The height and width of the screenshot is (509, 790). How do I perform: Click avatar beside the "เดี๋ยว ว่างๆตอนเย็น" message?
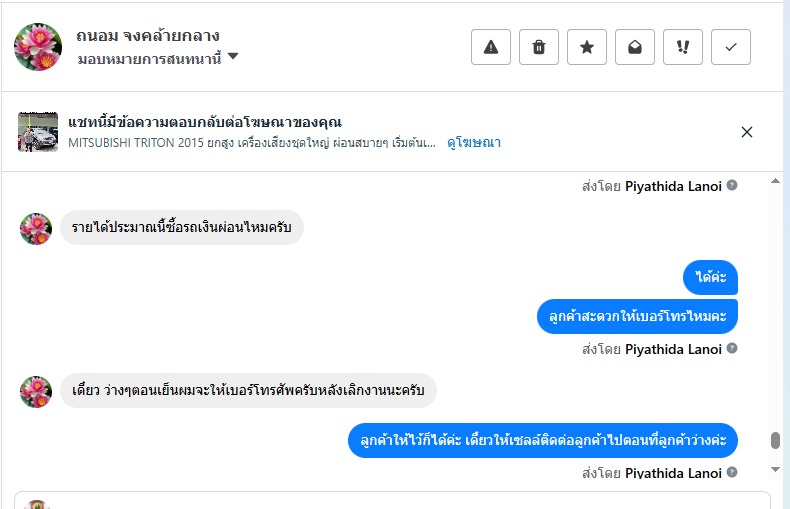pyautogui.click(x=36, y=391)
